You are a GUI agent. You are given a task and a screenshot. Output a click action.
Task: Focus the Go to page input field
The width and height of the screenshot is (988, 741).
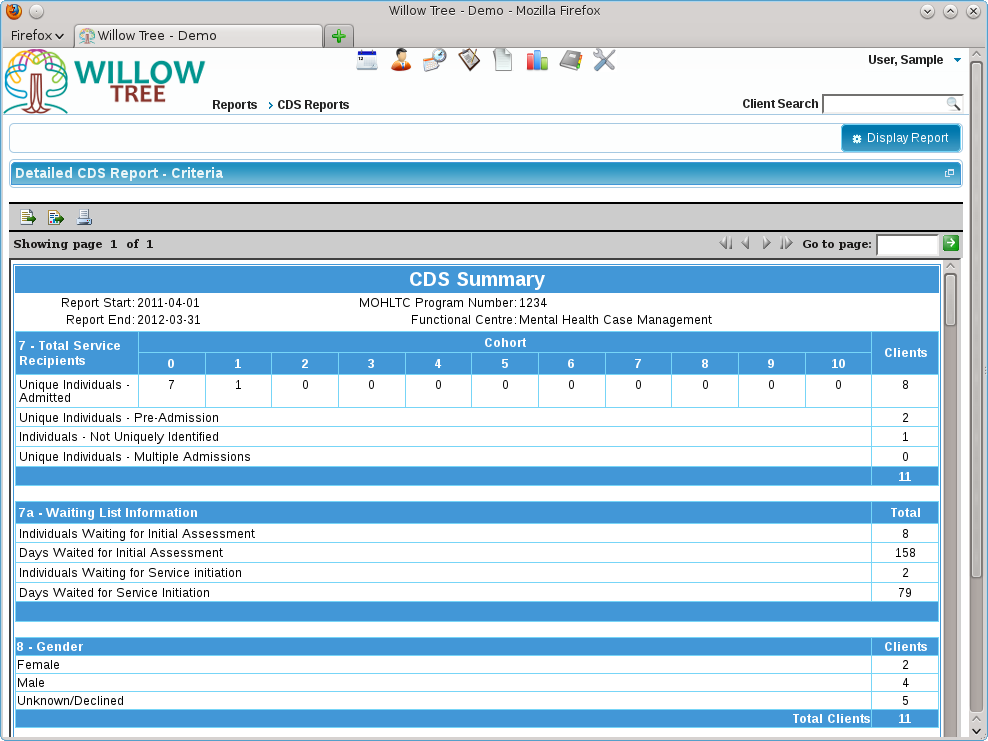(907, 243)
